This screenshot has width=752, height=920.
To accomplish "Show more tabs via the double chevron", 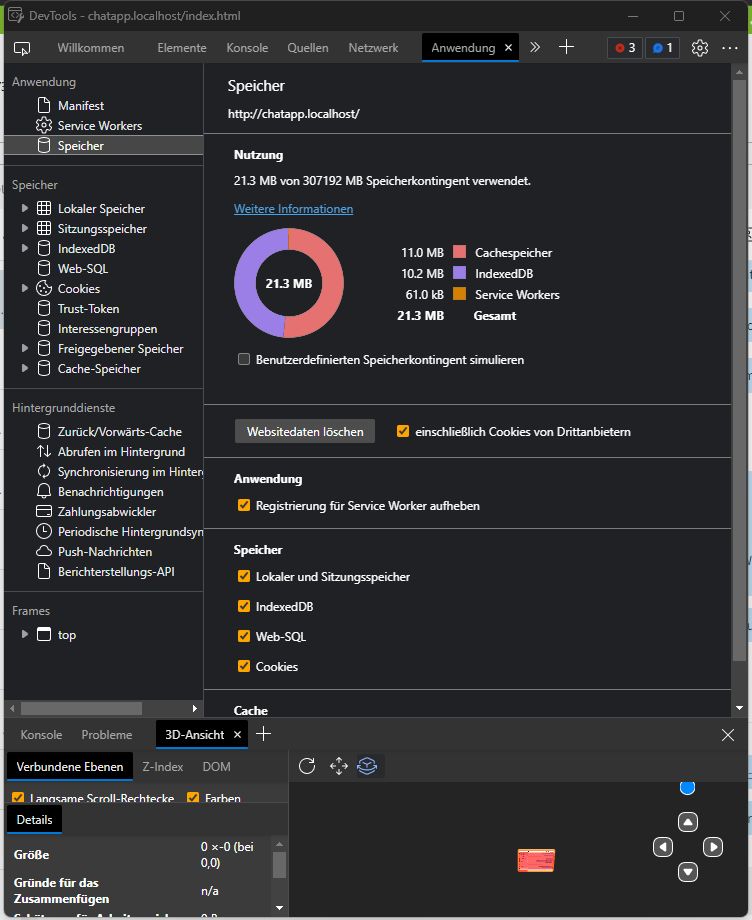I will point(535,47).
